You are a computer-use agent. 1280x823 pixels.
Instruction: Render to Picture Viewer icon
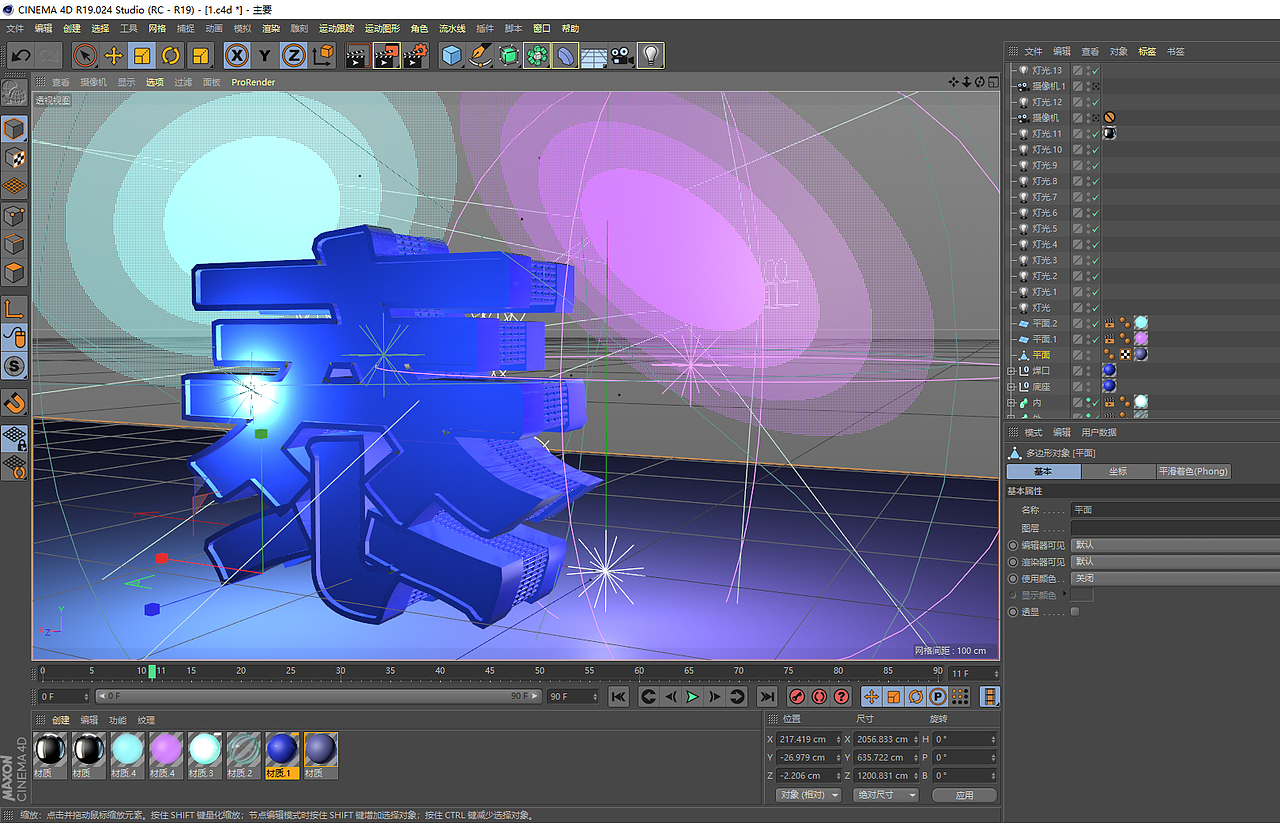386,56
